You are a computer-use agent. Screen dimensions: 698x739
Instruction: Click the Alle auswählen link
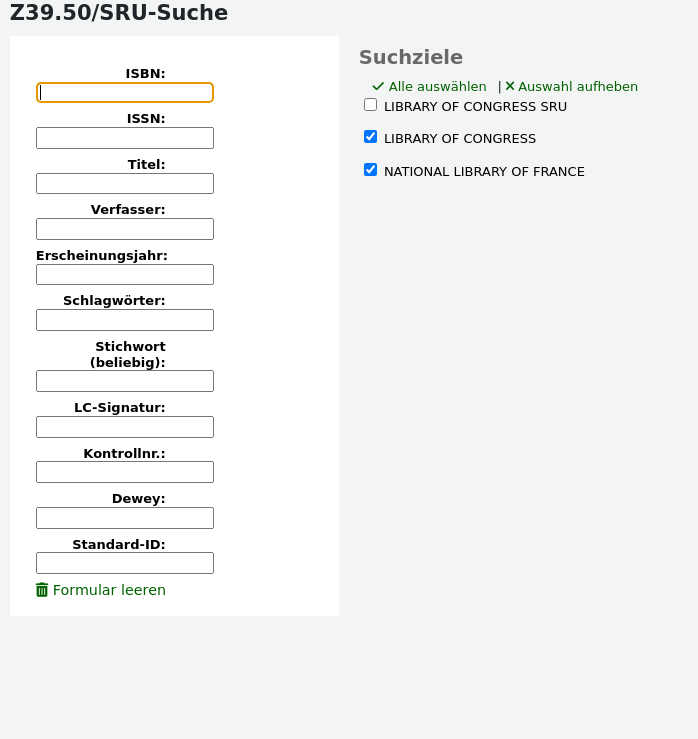point(437,87)
